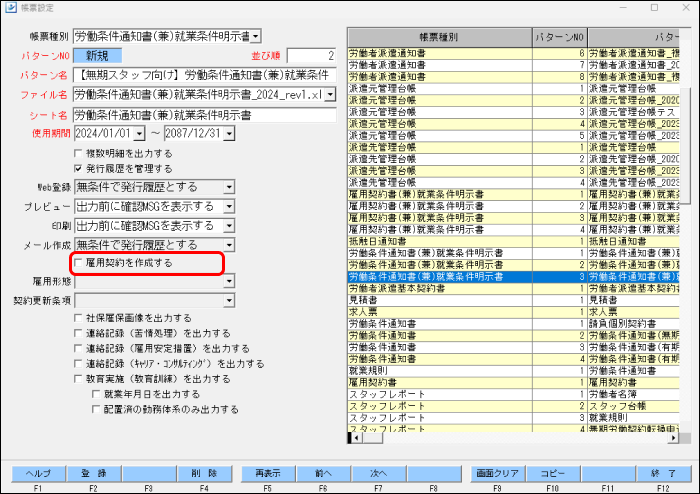The width and height of the screenshot is (700, 494).
Task: Check 連絡記録（苦情処理）を出力する
Action: click(x=79, y=333)
